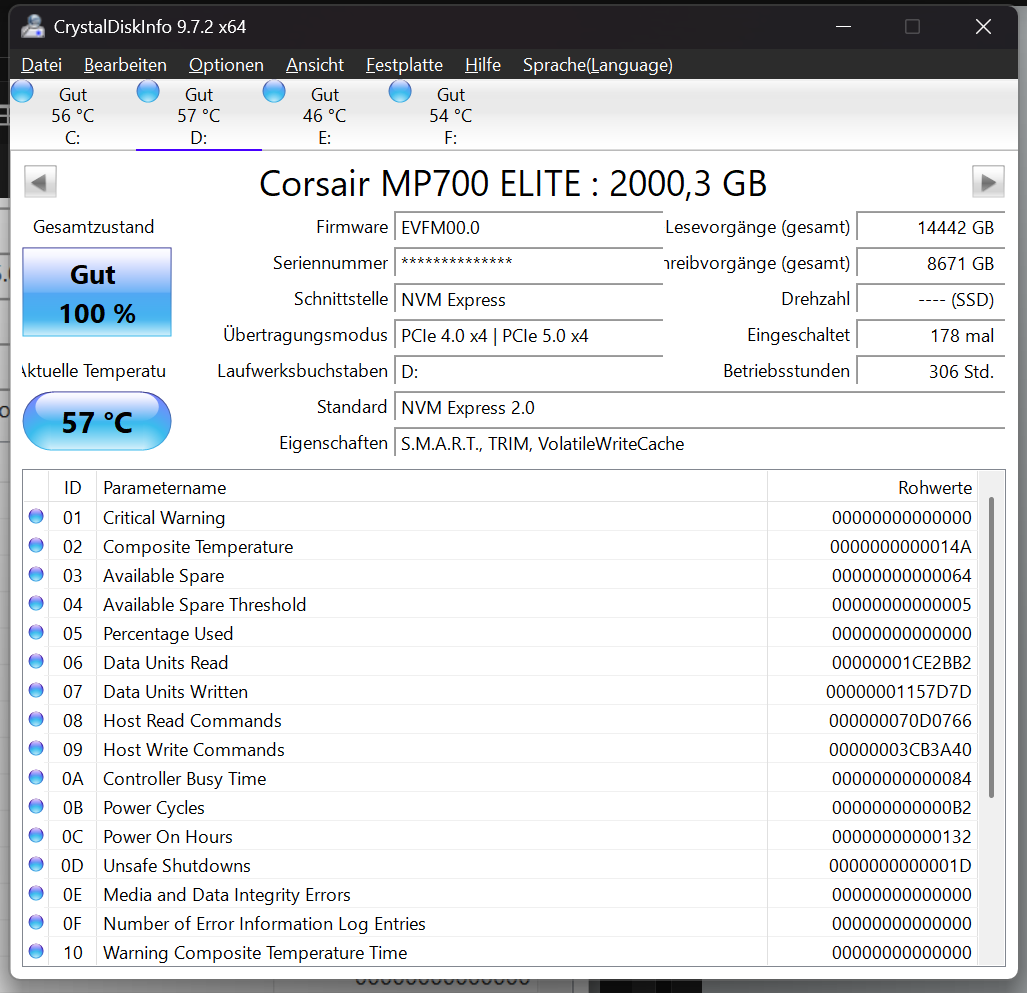Click the status orb for Host Write Commands
The width and height of the screenshot is (1027, 993).
[36, 748]
